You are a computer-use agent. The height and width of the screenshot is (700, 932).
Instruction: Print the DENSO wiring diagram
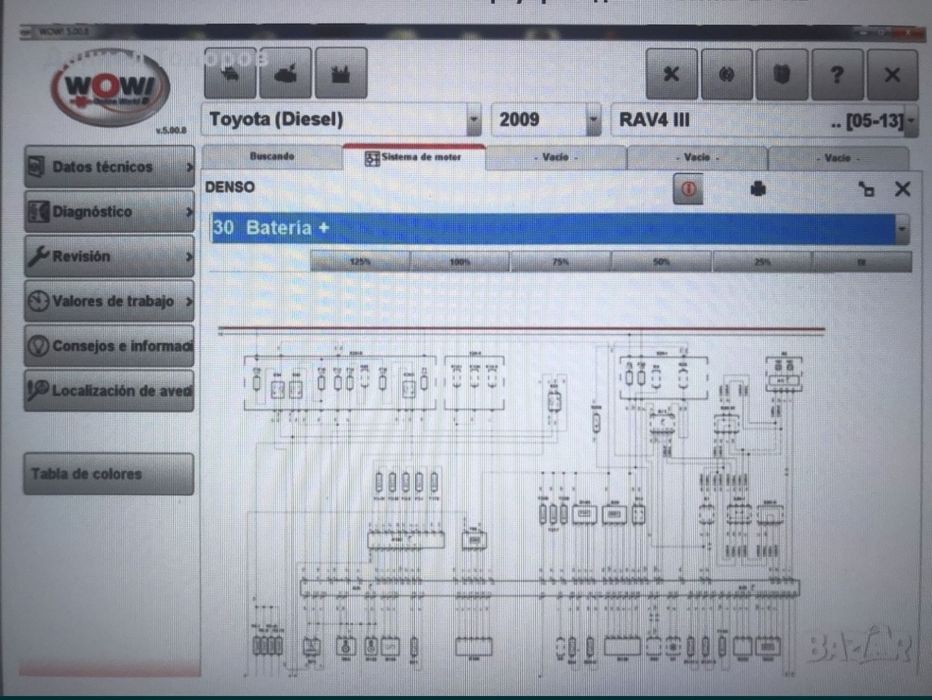758,189
